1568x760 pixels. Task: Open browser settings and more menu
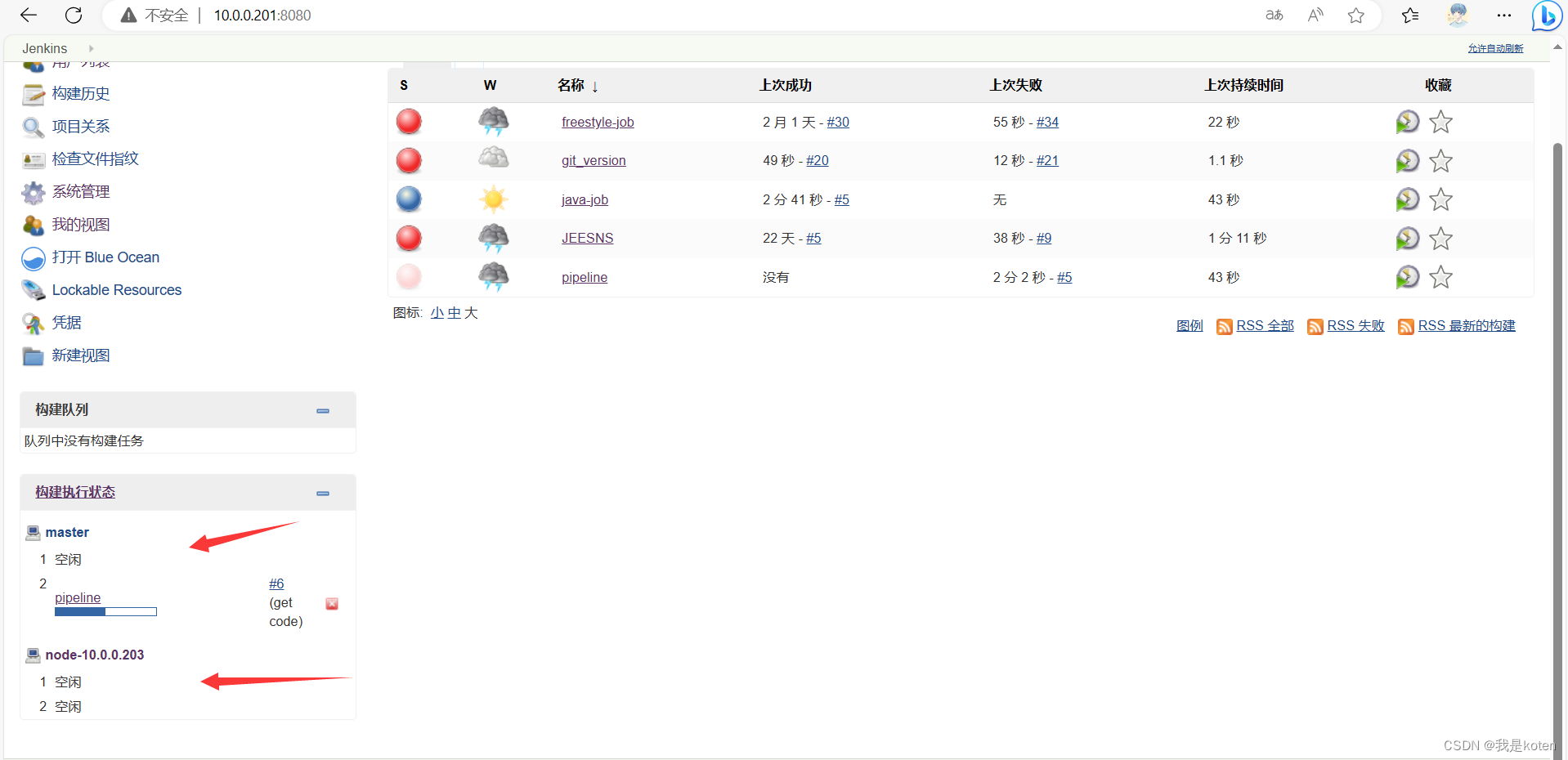(1503, 15)
